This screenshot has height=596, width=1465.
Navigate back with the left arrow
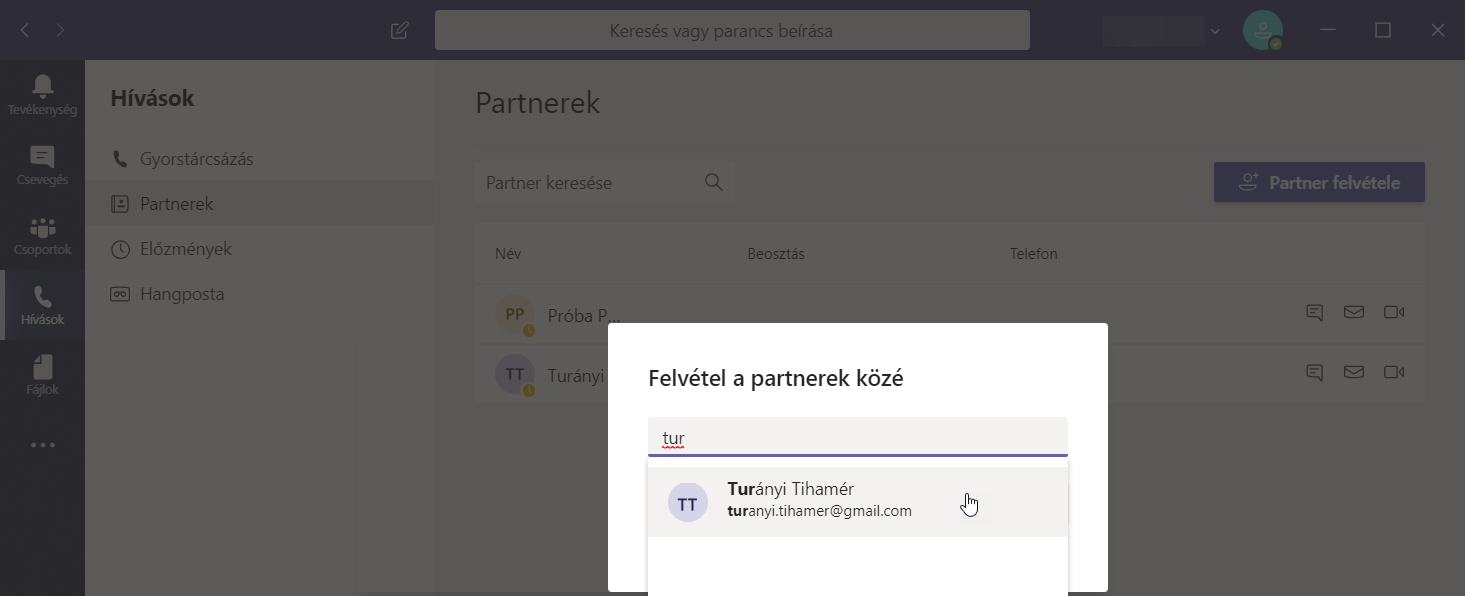click(x=25, y=30)
